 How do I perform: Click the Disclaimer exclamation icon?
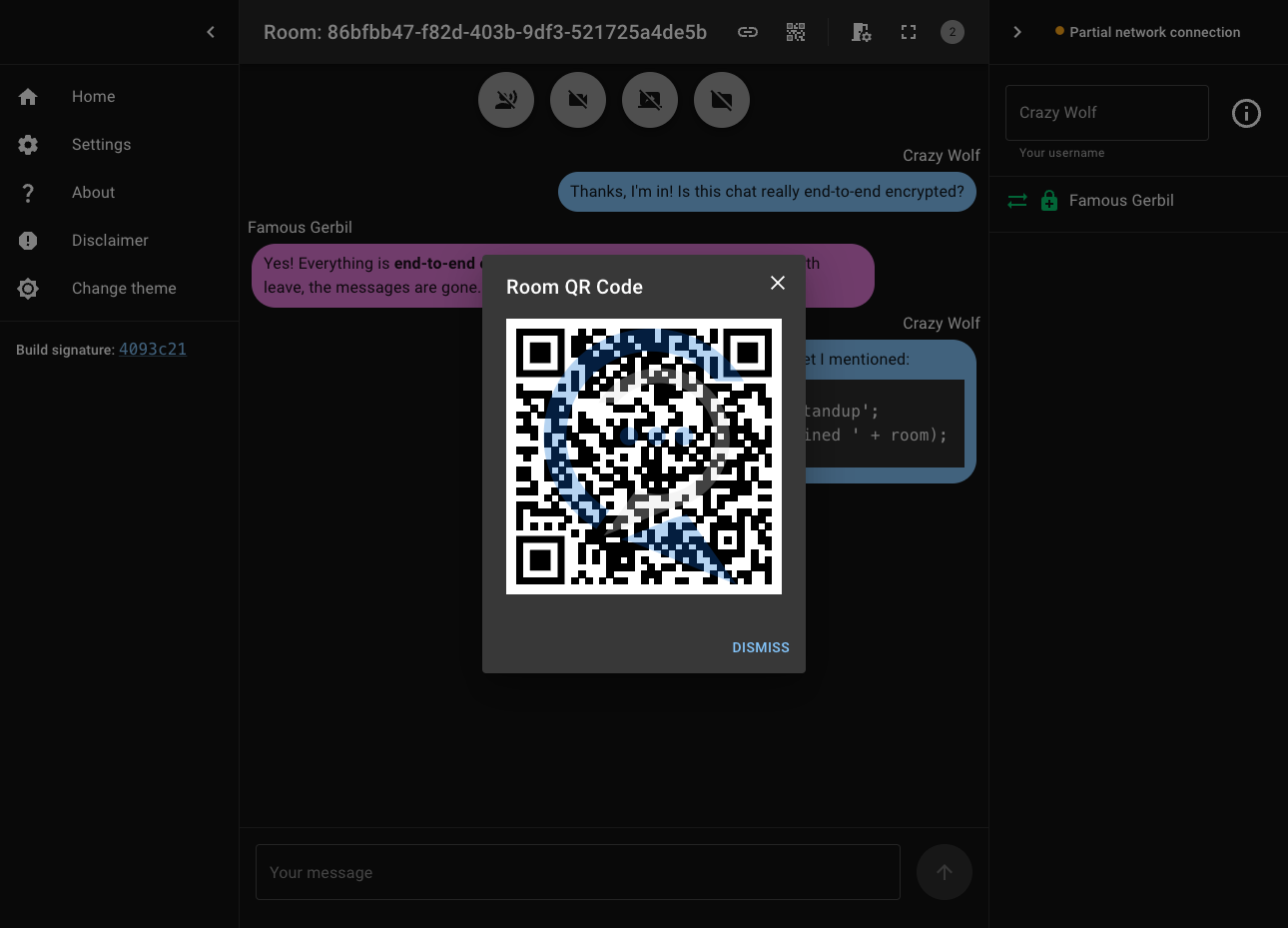[28, 241]
